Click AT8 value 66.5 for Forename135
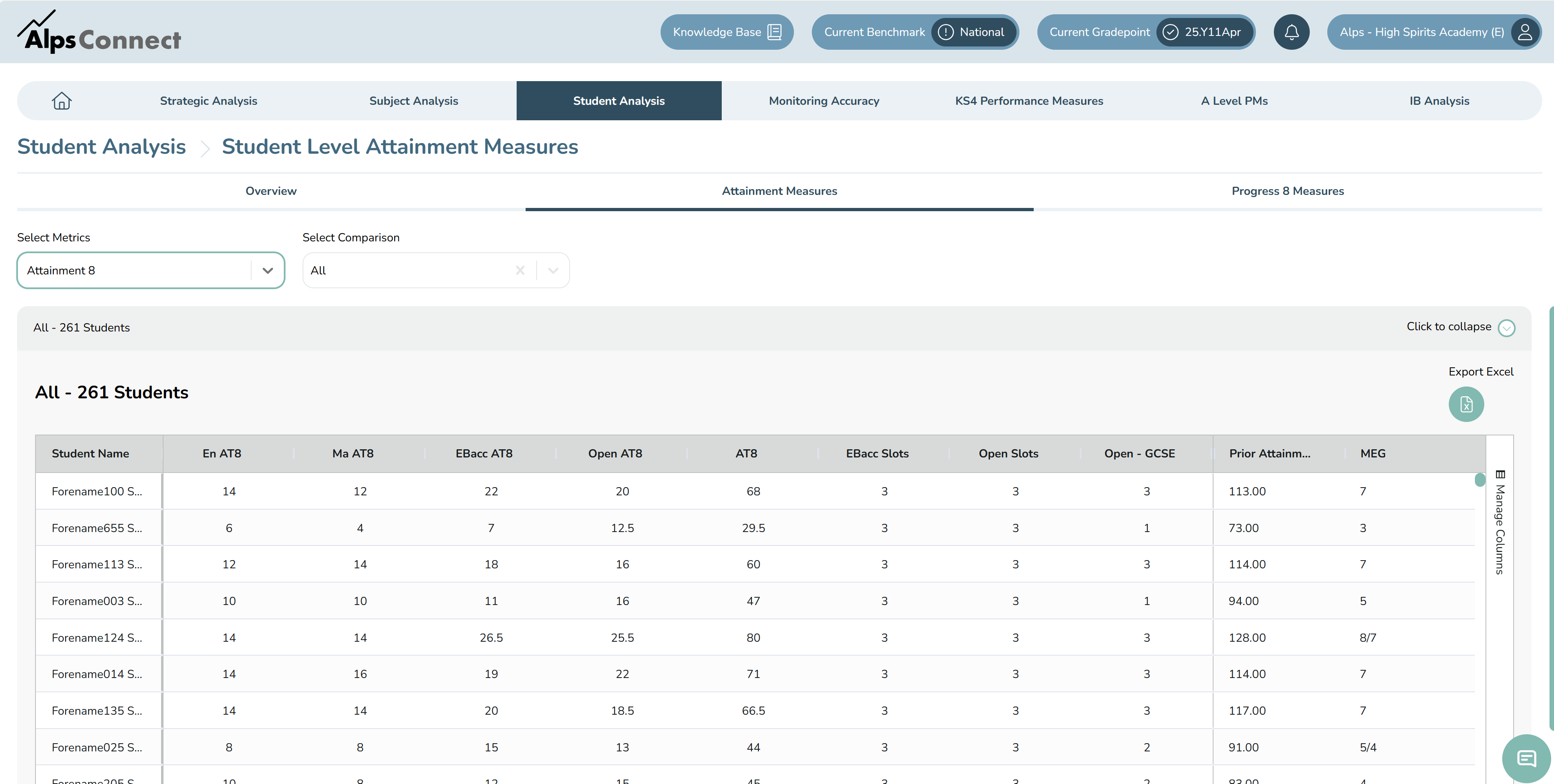The height and width of the screenshot is (784, 1554). pos(754,711)
